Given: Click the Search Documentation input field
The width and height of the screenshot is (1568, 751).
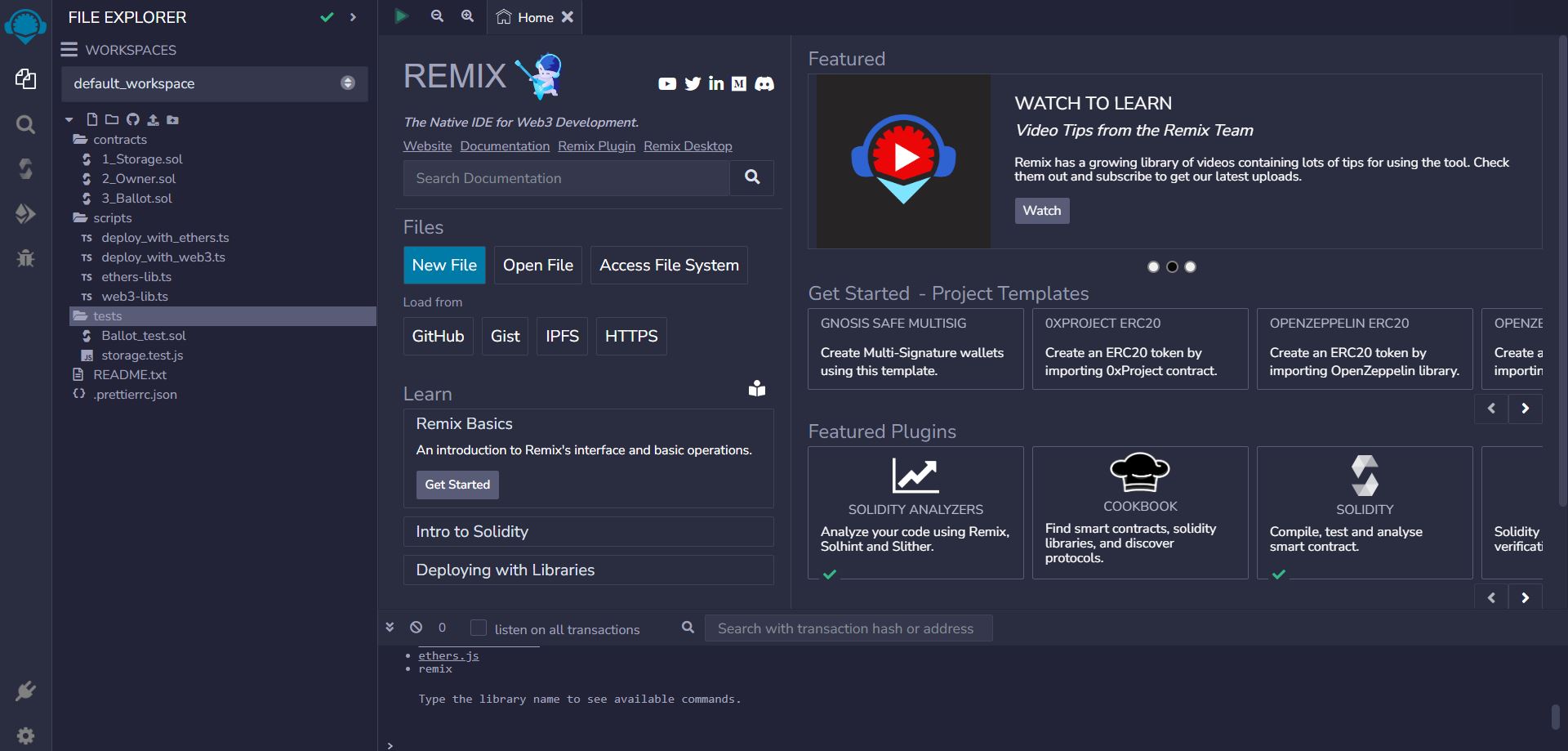Looking at the screenshot, I should 566,178.
